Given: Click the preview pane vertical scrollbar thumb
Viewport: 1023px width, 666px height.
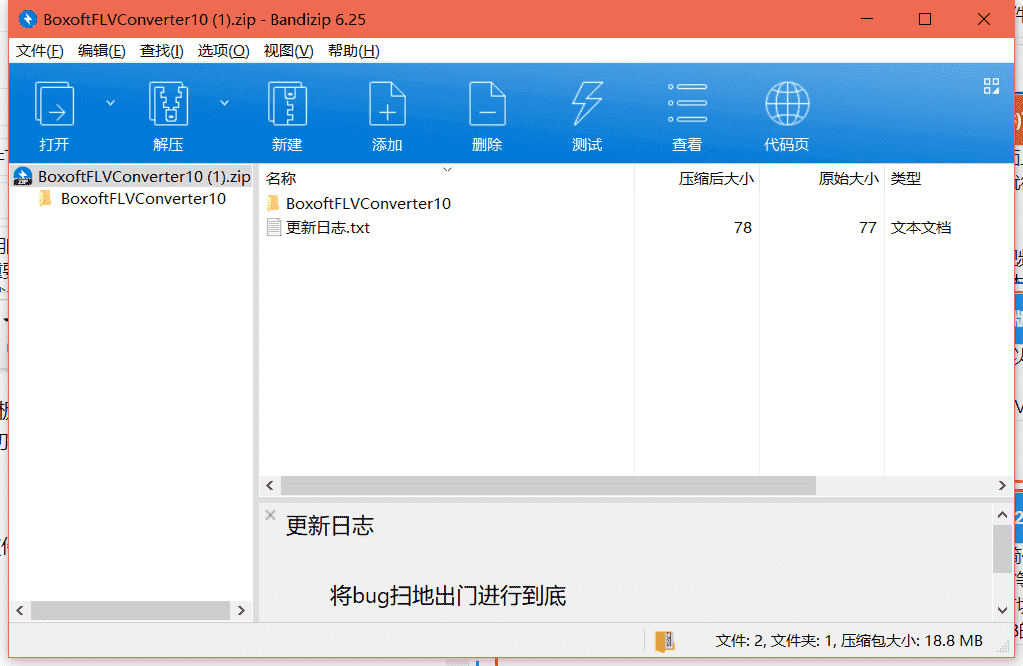Looking at the screenshot, I should (1002, 549).
